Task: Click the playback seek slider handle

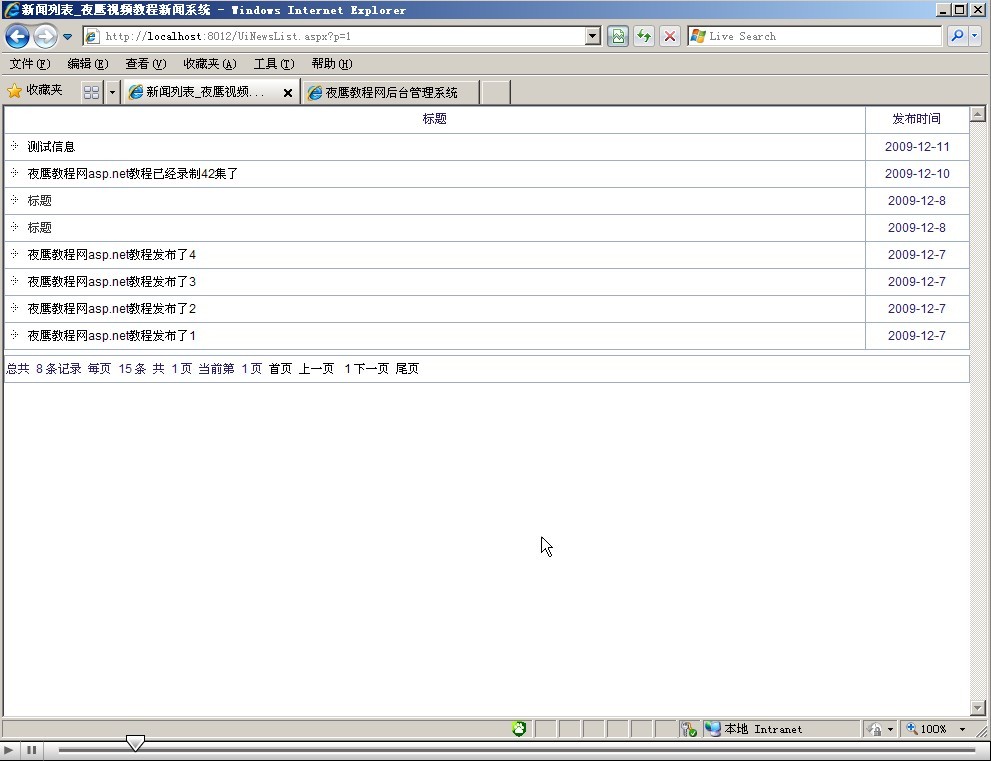Action: (135, 743)
